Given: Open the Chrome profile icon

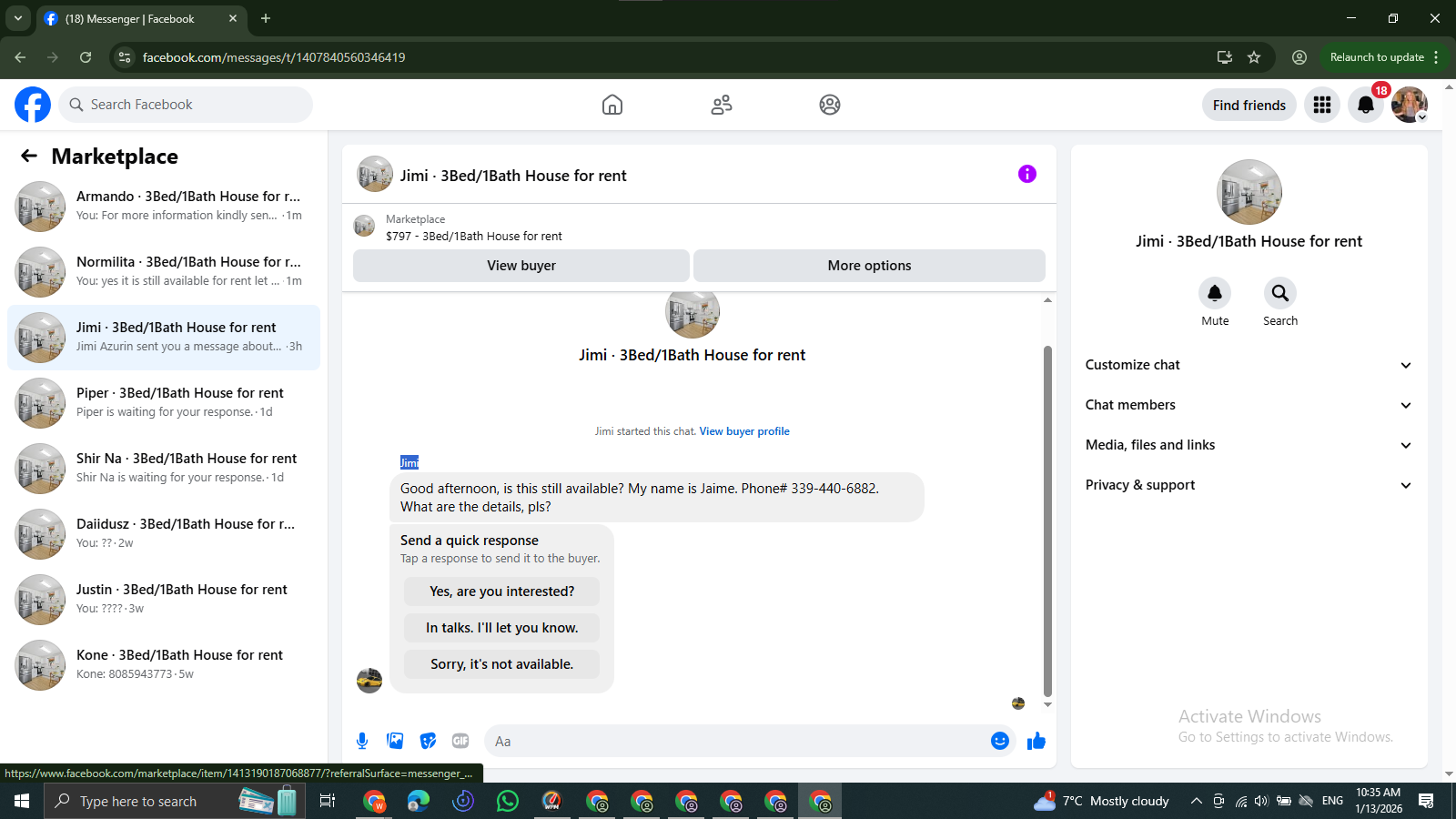Looking at the screenshot, I should pyautogui.click(x=1299, y=57).
